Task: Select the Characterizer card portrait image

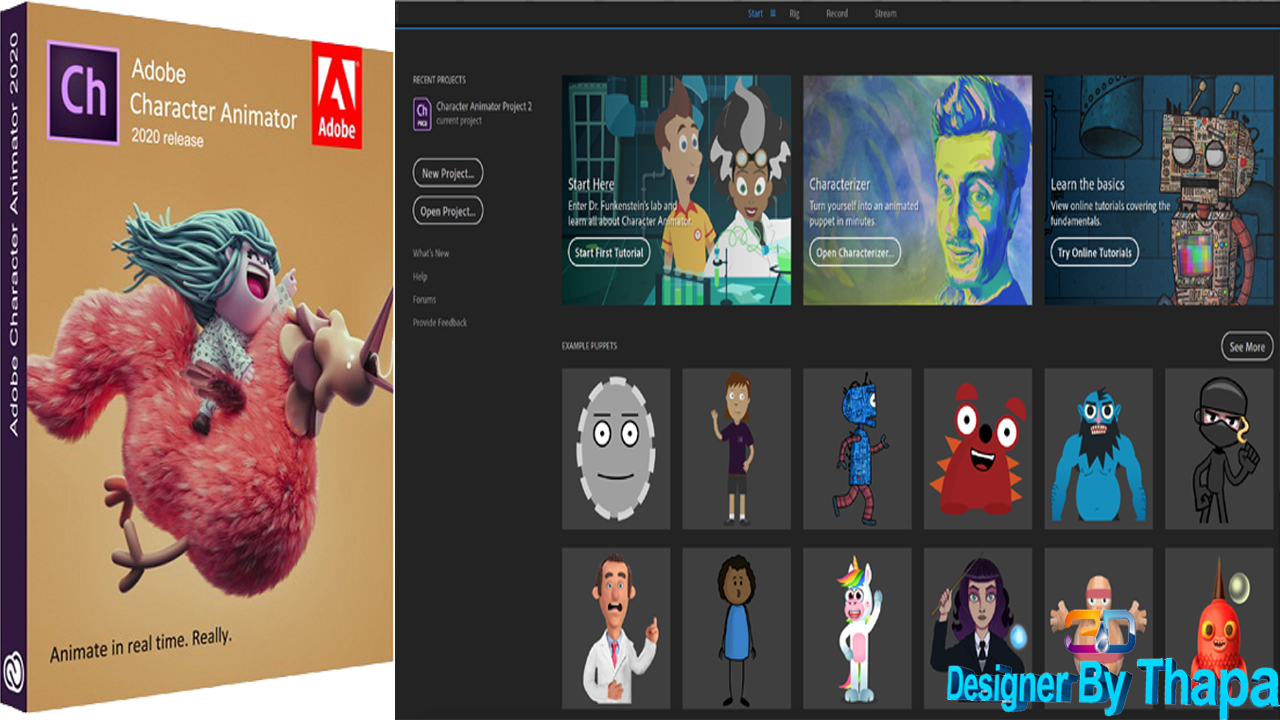Action: [x=918, y=190]
